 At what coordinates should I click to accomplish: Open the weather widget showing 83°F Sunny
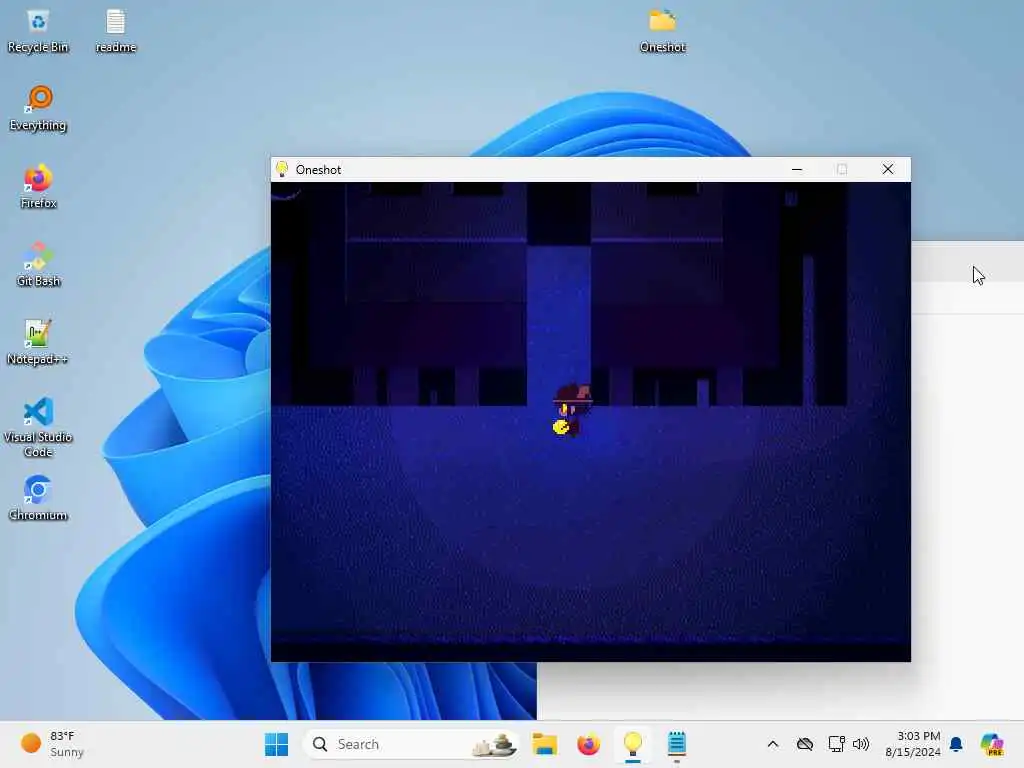click(x=52, y=744)
